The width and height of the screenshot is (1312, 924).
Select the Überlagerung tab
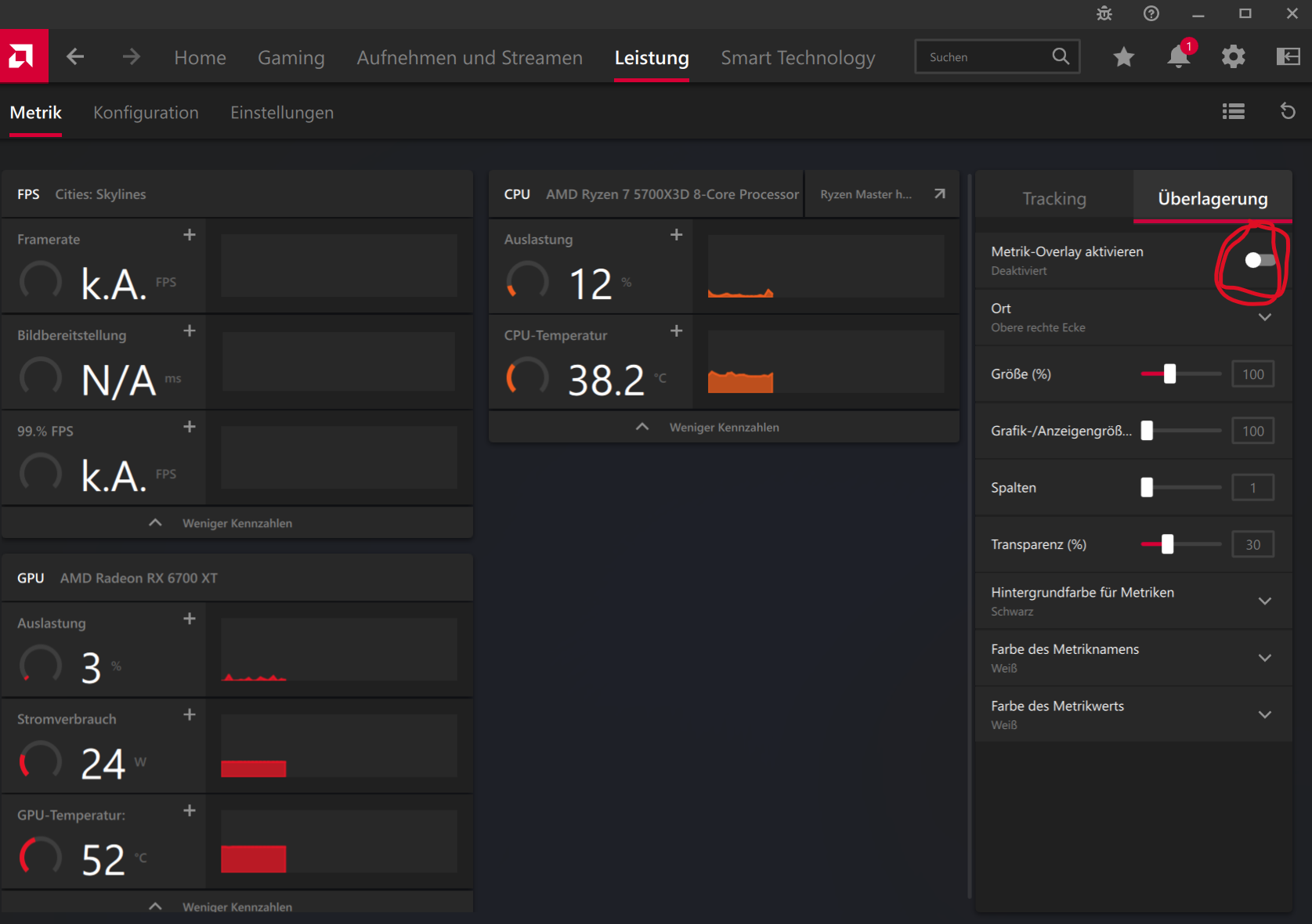1213,198
